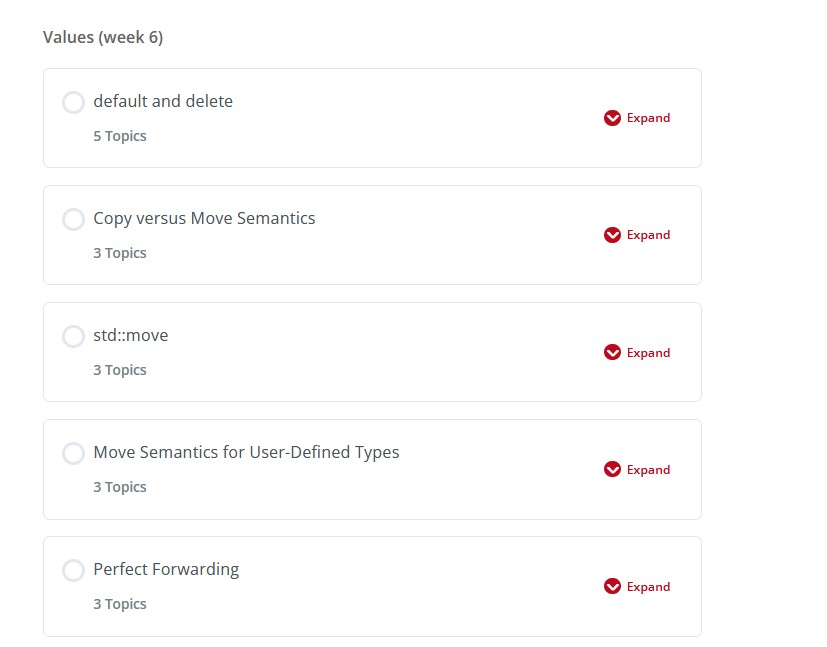827x647 pixels.
Task: Expand Move Semantics for User-Defined Types lesson
Action: pos(648,469)
